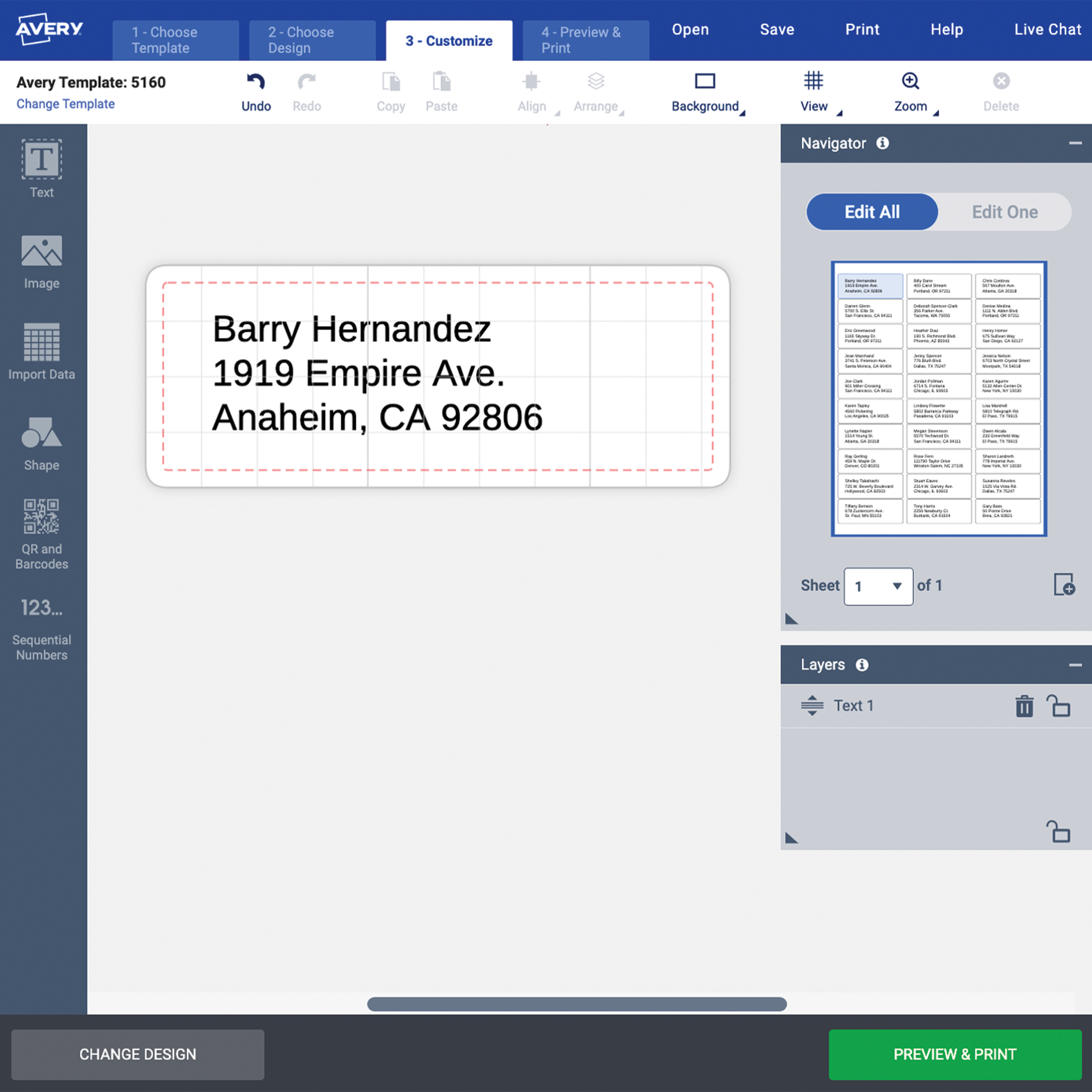The height and width of the screenshot is (1092, 1092).
Task: Open the Sheet number dropdown
Action: point(878,586)
